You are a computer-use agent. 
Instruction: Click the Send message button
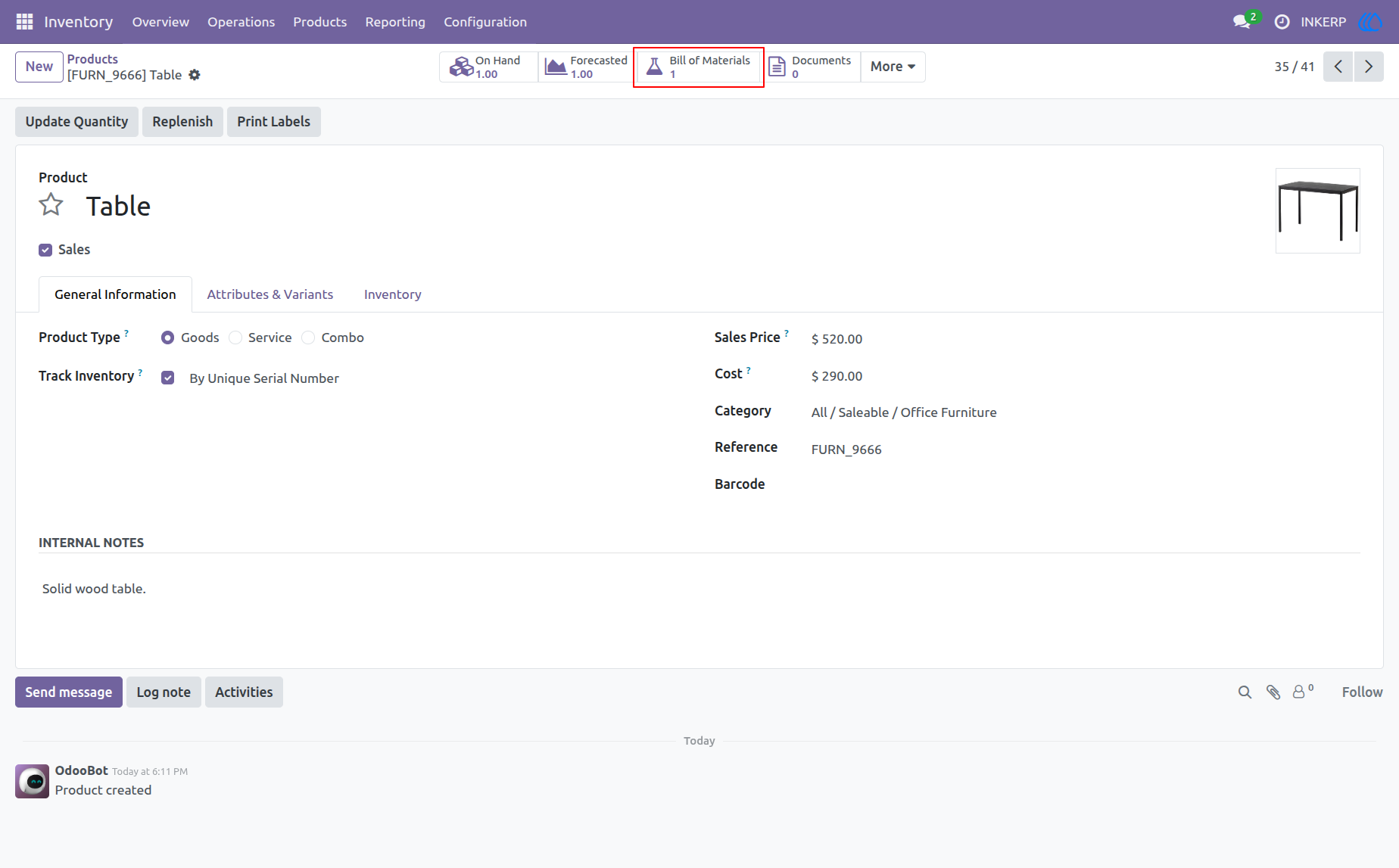tap(69, 692)
